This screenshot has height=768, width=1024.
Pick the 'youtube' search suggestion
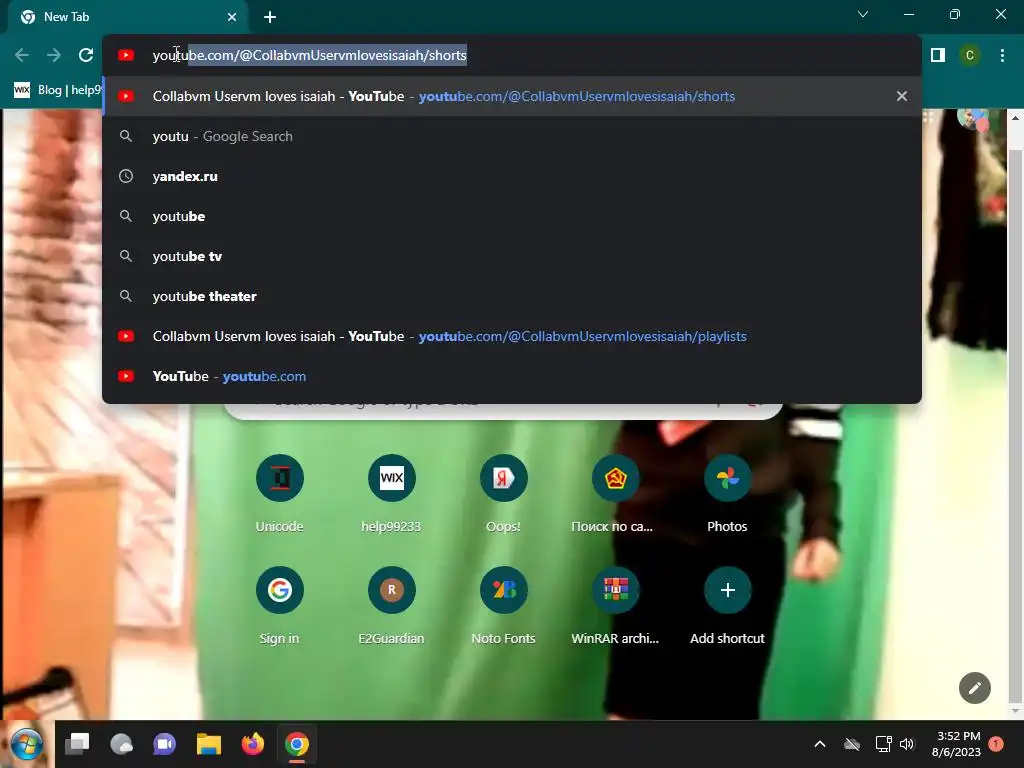(511, 216)
